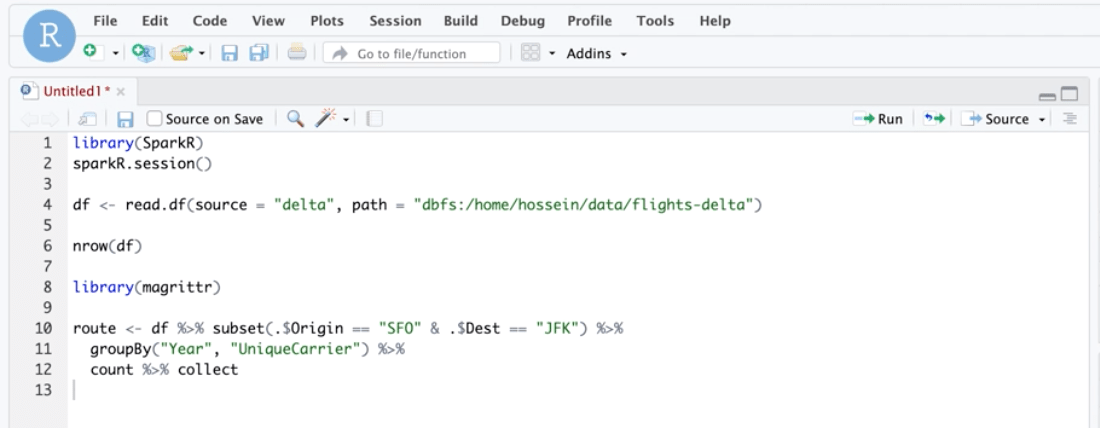Screen dimensions: 1100x428
Task: Click the Open File folder icon
Action: 180,53
